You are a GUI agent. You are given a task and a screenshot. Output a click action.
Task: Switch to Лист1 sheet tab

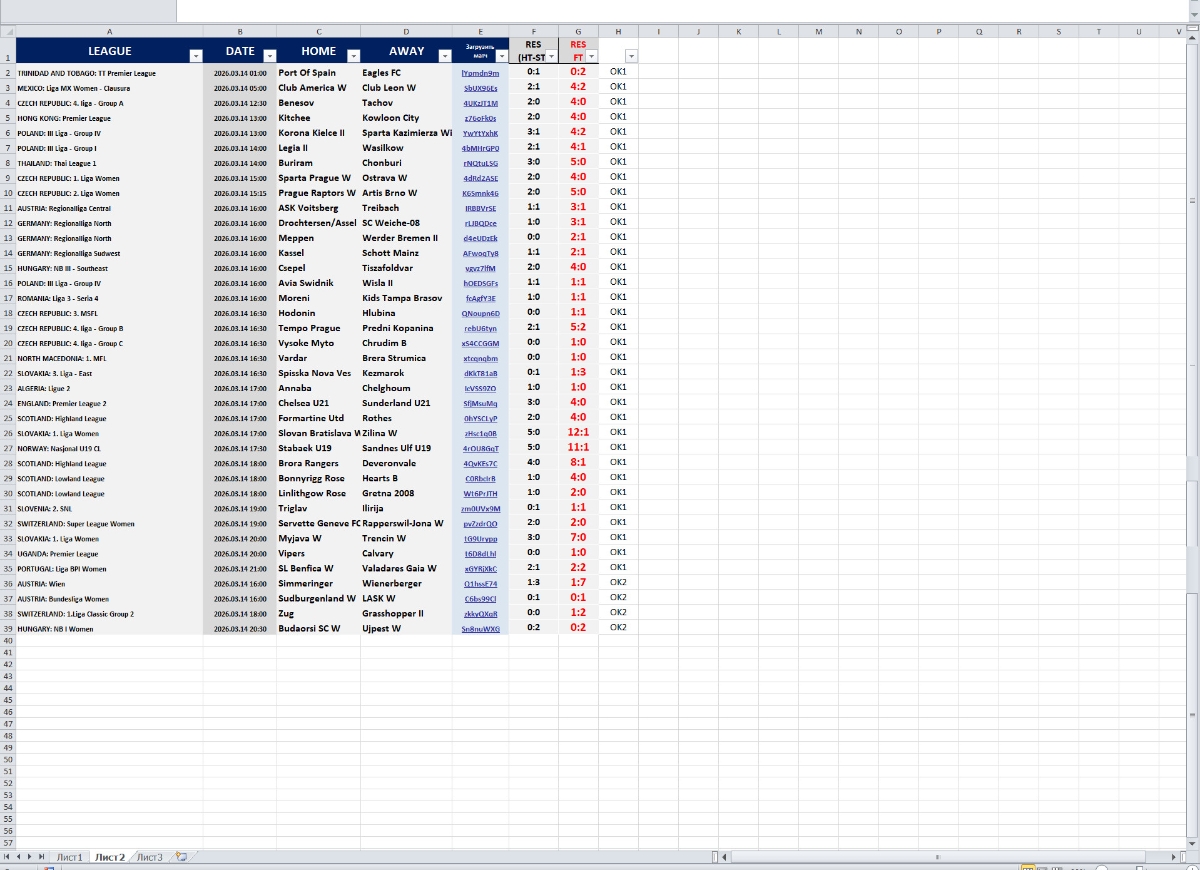pyautogui.click(x=69, y=857)
